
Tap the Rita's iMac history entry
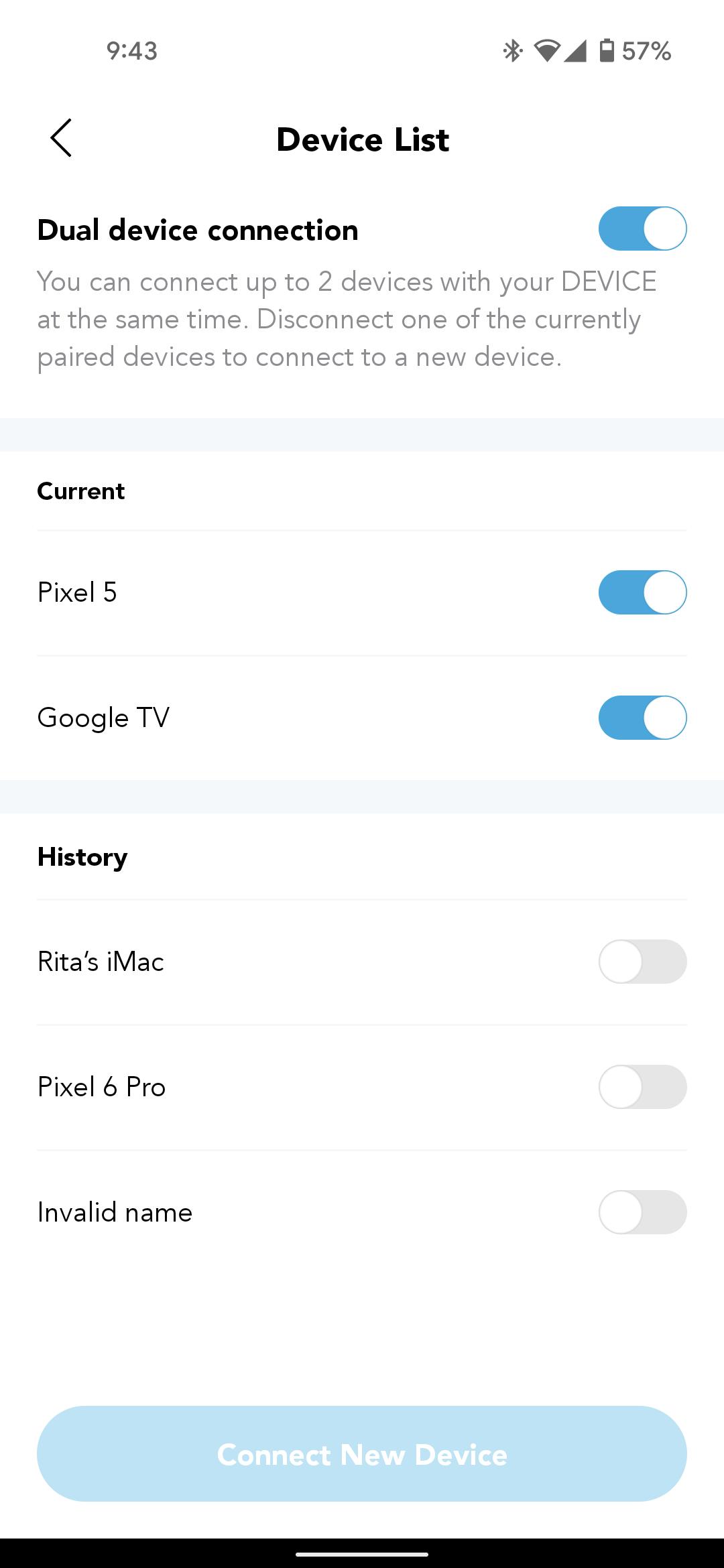(x=101, y=962)
